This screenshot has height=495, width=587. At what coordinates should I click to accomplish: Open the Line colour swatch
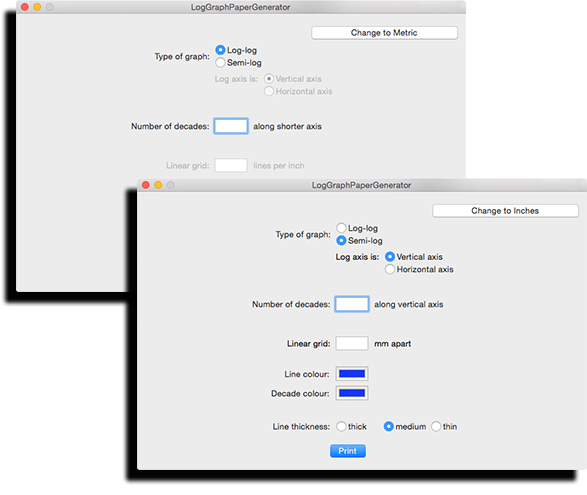(352, 374)
